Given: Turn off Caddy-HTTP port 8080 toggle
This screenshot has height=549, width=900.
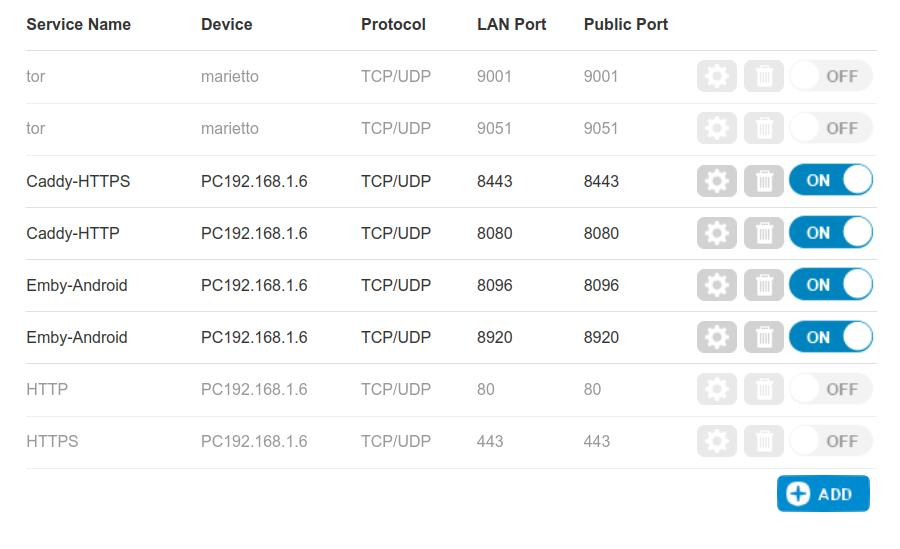Looking at the screenshot, I should pyautogui.click(x=831, y=232).
